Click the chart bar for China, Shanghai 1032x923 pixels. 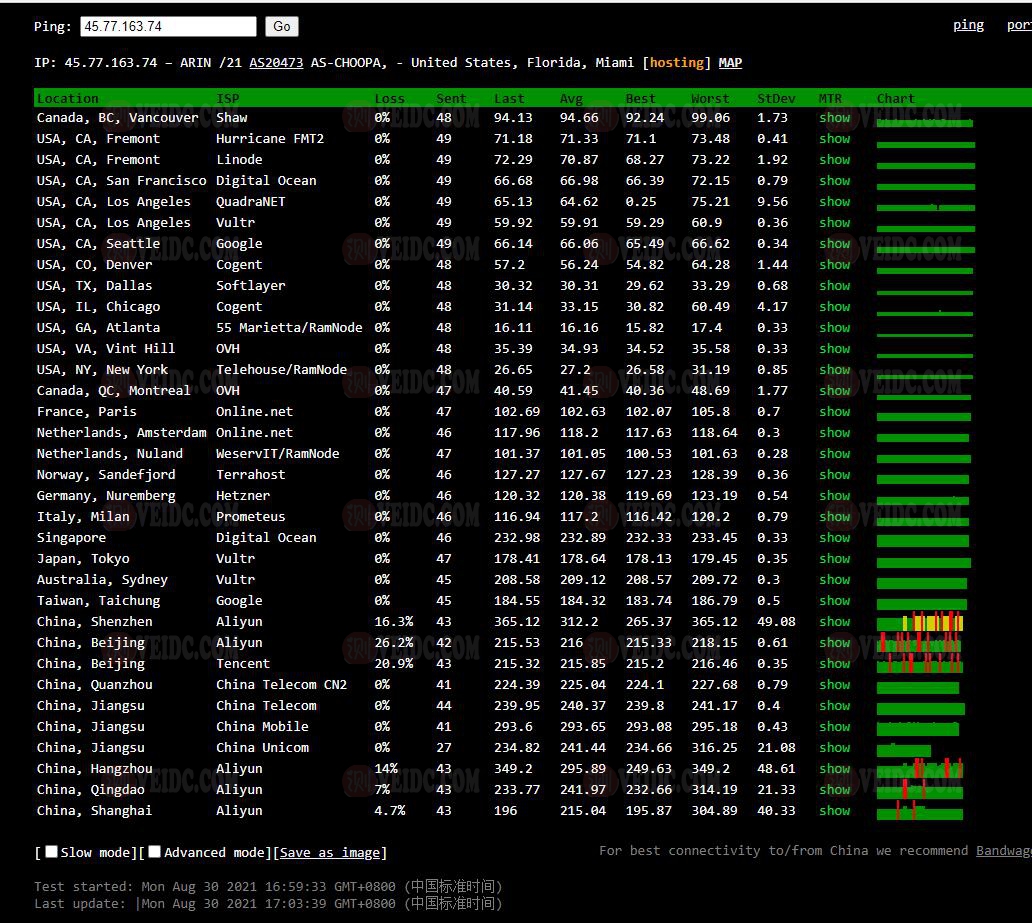(920, 811)
